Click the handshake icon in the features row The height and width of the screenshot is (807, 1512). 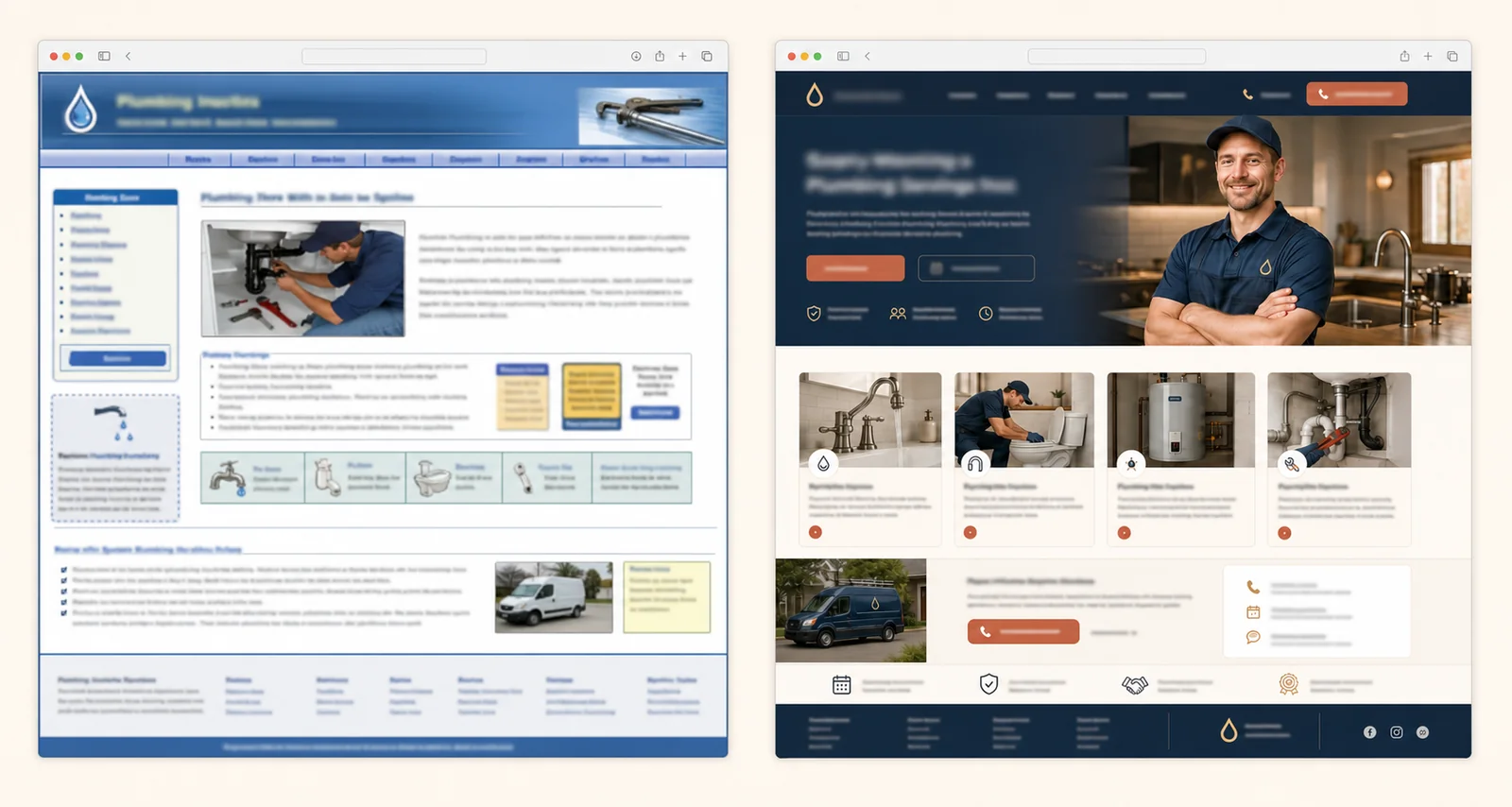point(1135,684)
